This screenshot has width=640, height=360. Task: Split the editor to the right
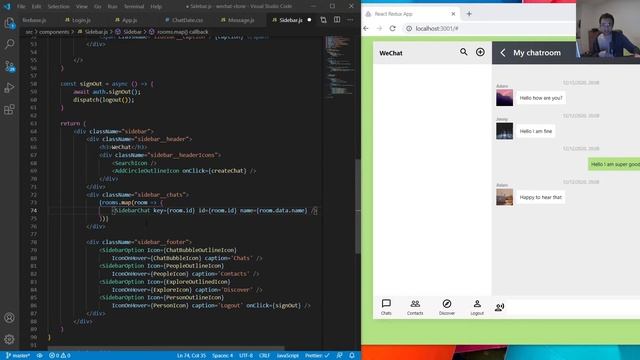[x=337, y=20]
